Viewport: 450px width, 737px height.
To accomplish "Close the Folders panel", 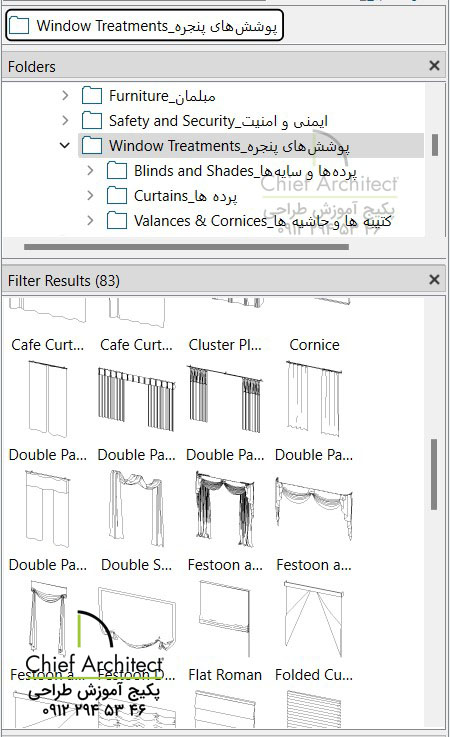I will [x=434, y=66].
